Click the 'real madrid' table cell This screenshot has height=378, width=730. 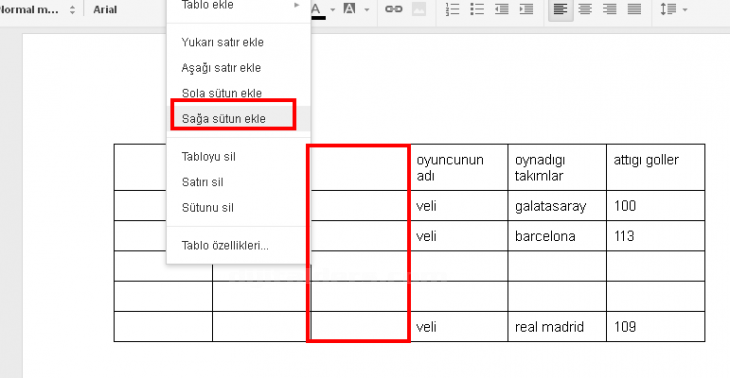557,327
